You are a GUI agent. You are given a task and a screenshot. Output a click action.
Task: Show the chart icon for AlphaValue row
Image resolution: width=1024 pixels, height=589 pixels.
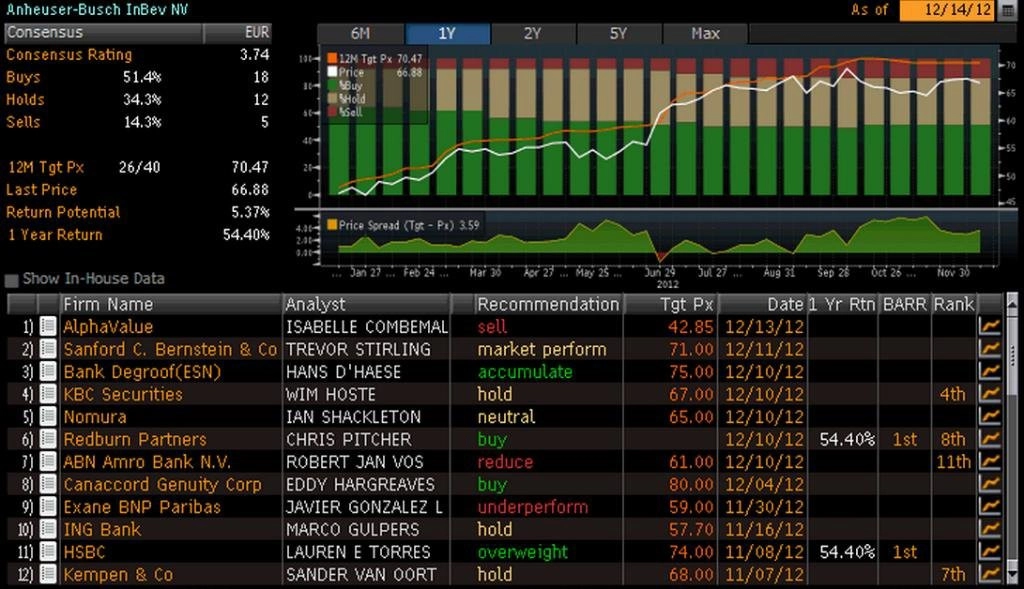click(x=990, y=326)
